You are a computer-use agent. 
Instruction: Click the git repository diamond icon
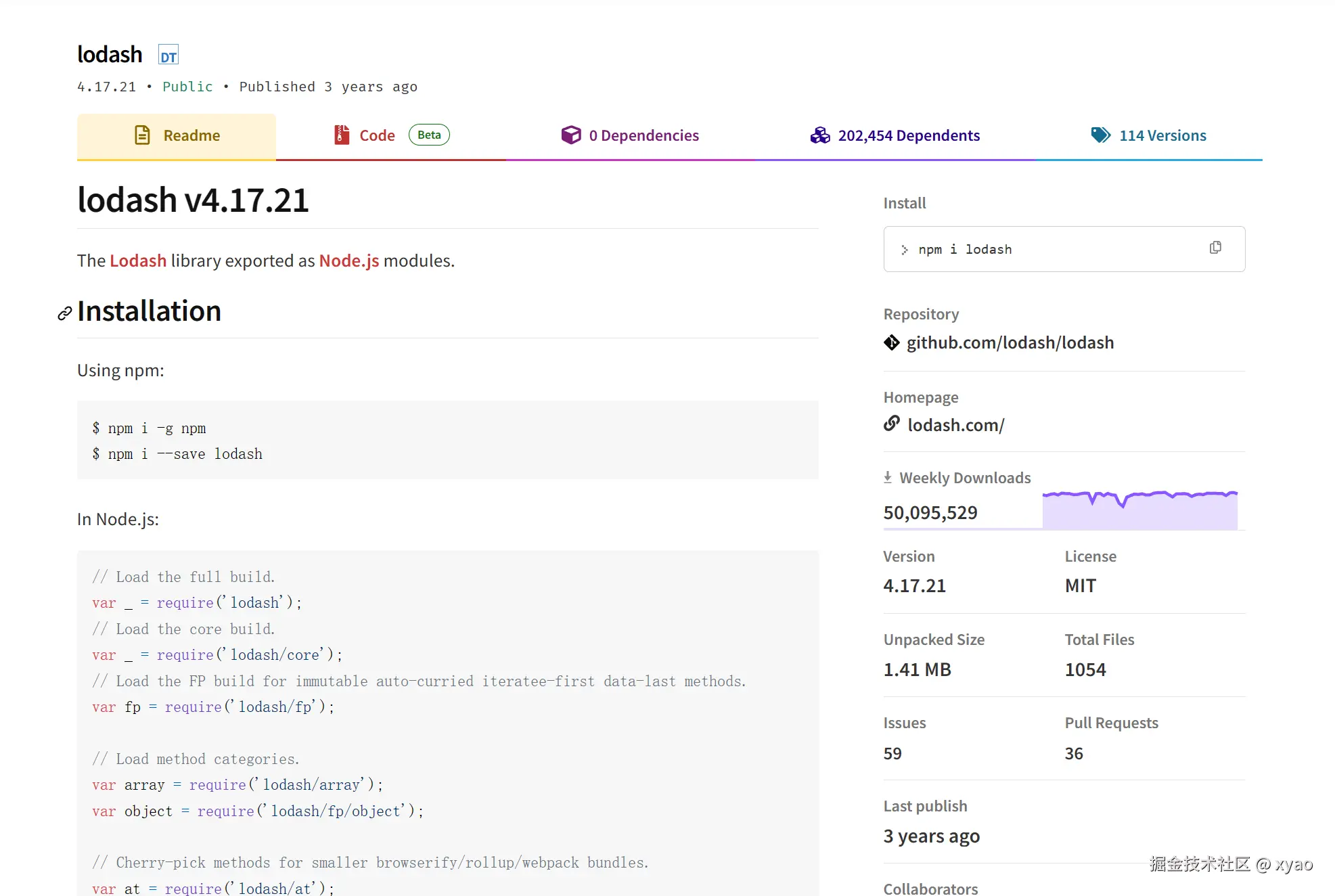click(891, 343)
